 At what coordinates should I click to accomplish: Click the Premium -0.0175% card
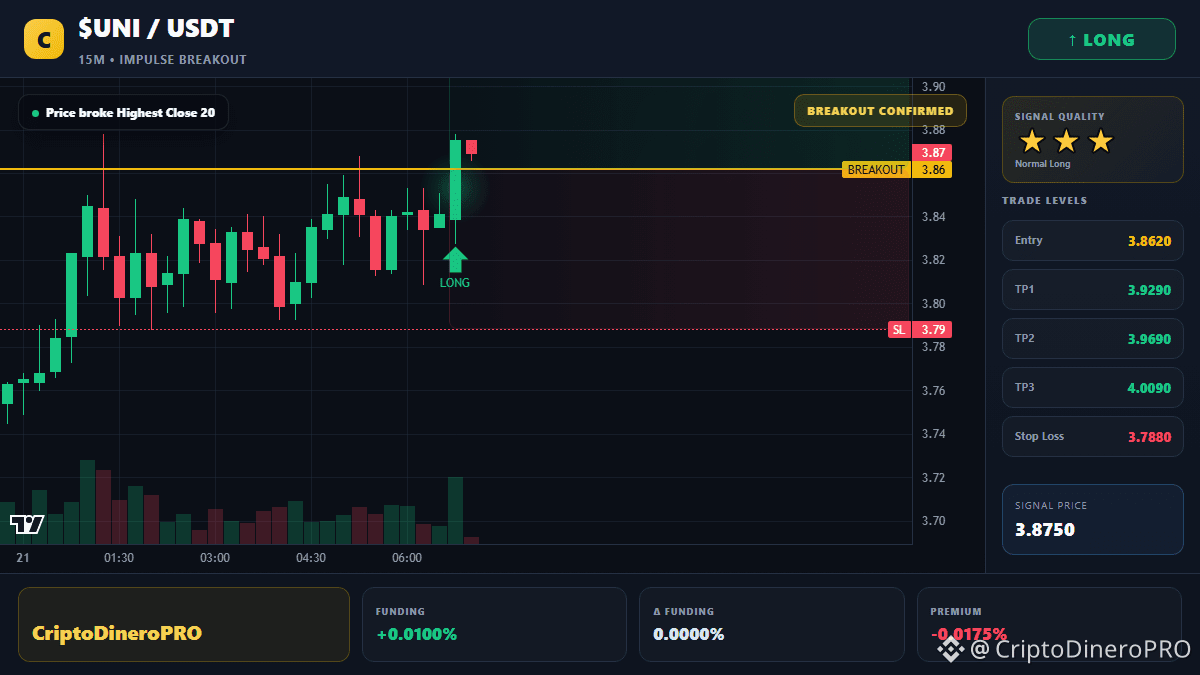1049,624
